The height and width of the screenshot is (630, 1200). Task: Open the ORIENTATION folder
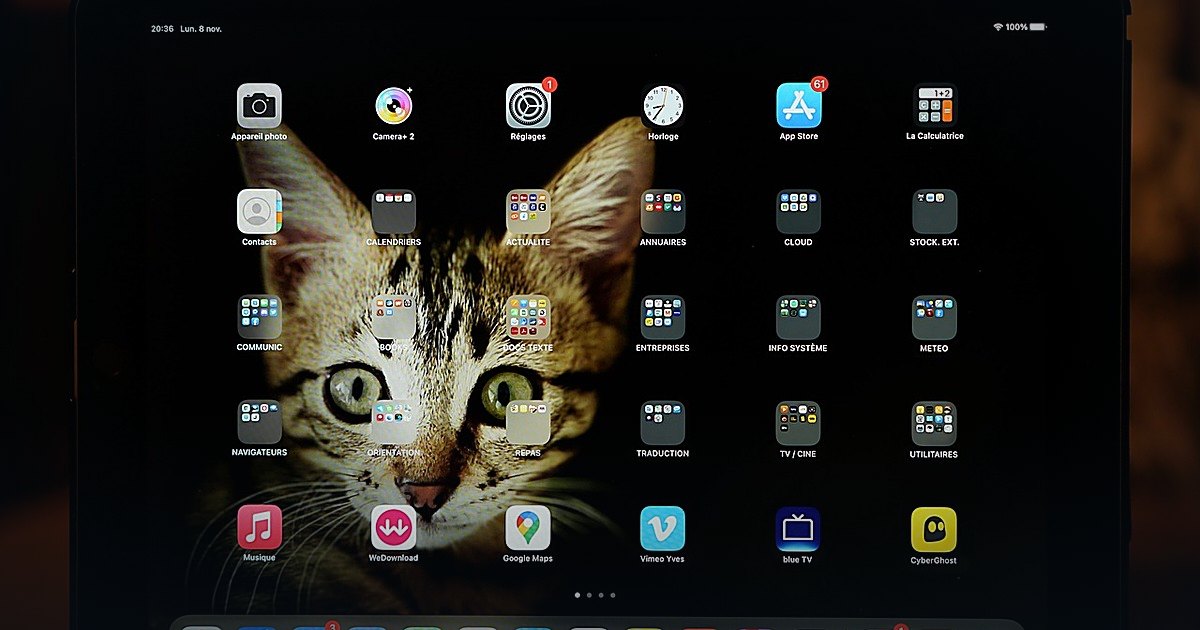[393, 423]
